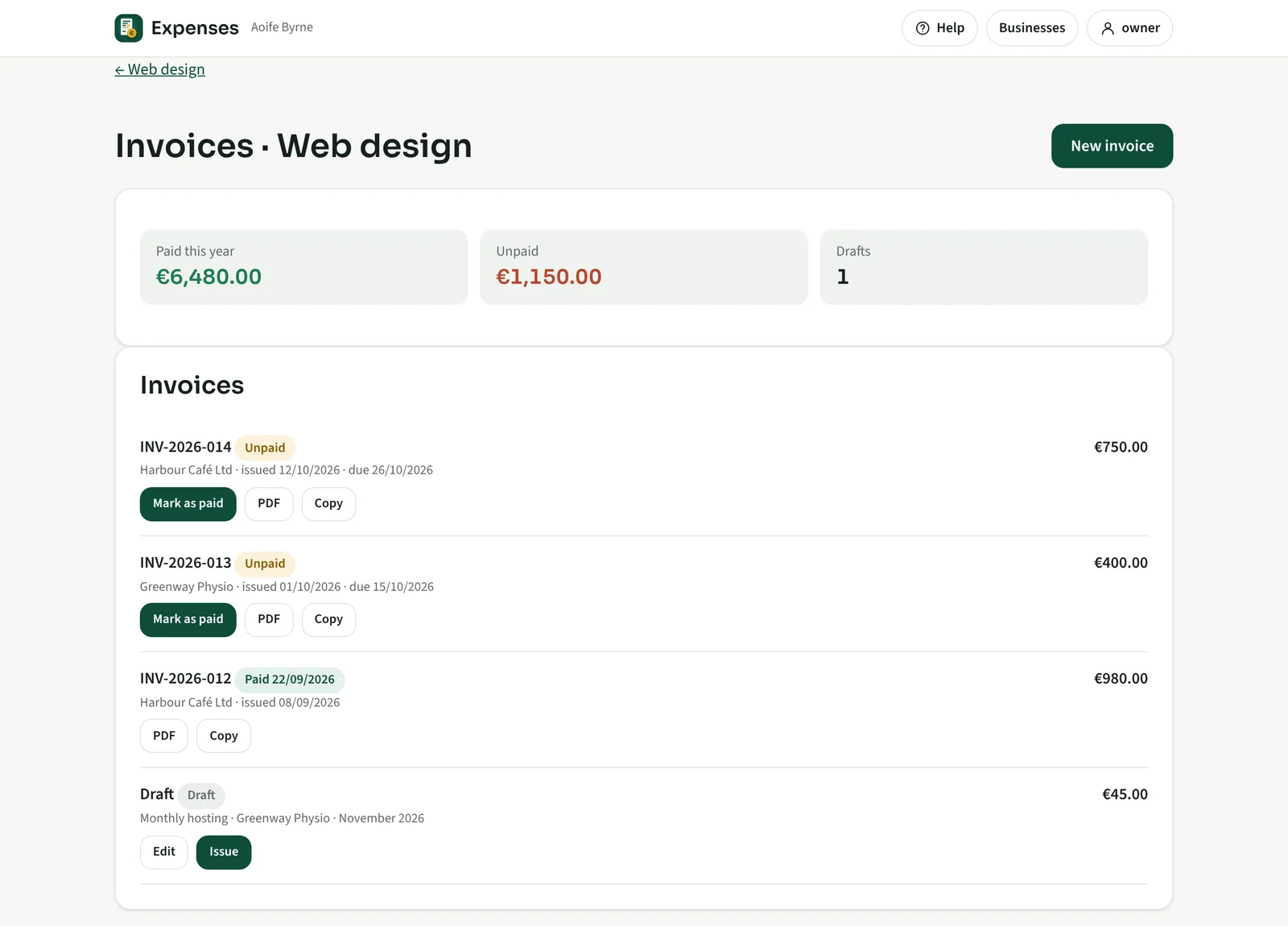Click the Expenses app logo icon

click(129, 28)
